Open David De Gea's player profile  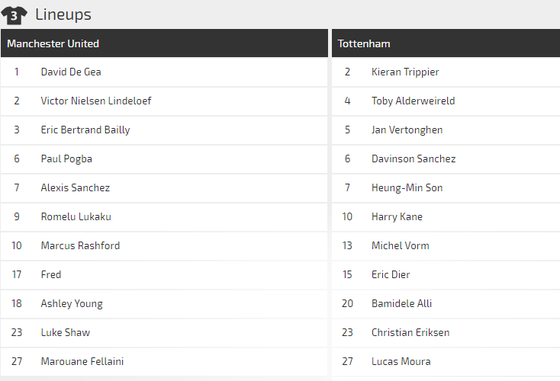[x=71, y=72]
